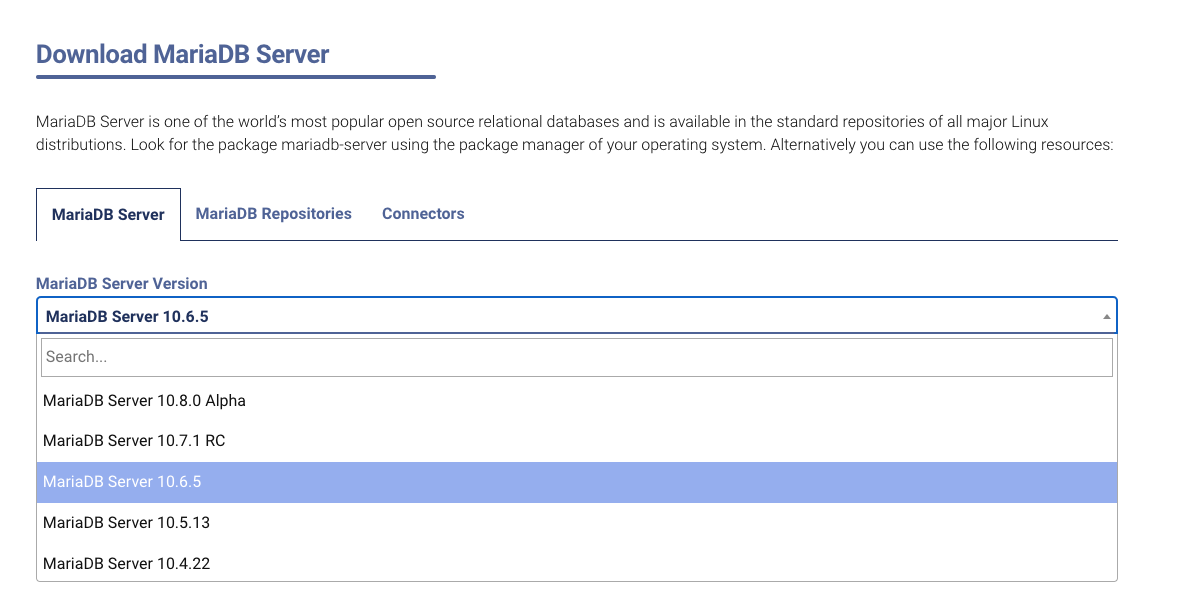Image resolution: width=1189 pixels, height=611 pixels.
Task: Choose MariaDB Server 10.4.22 option
Action: pos(576,563)
